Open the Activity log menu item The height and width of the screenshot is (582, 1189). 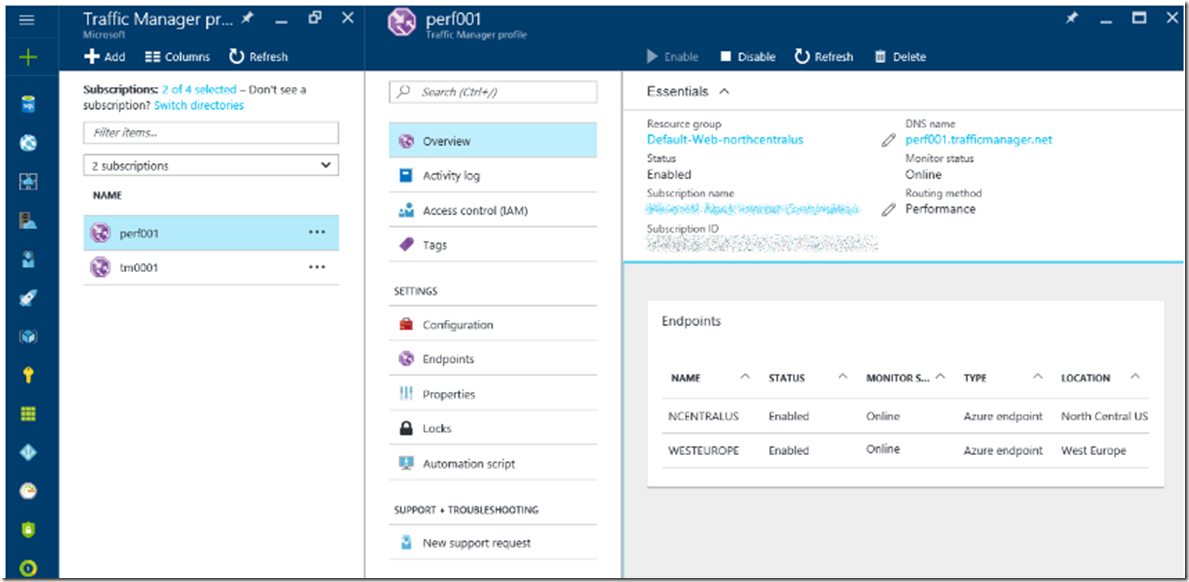(493, 176)
